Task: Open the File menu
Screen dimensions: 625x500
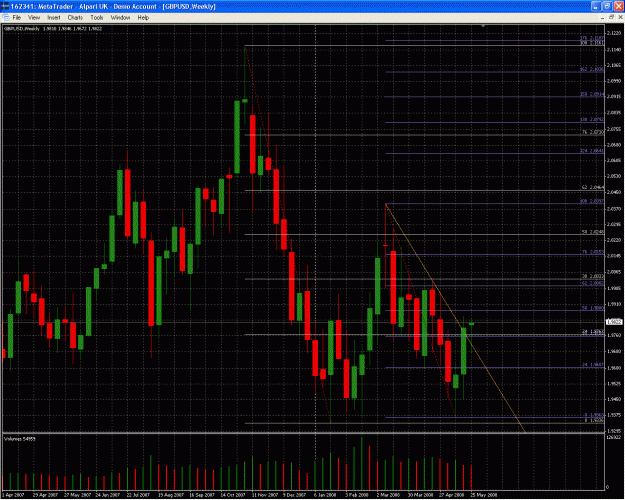Action: click(x=17, y=18)
